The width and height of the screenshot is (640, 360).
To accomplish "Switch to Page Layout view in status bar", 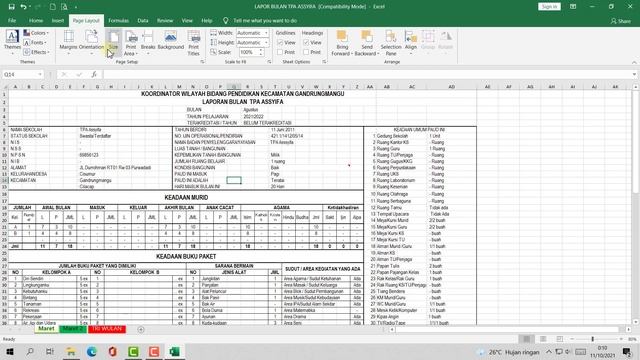I will [543, 339].
